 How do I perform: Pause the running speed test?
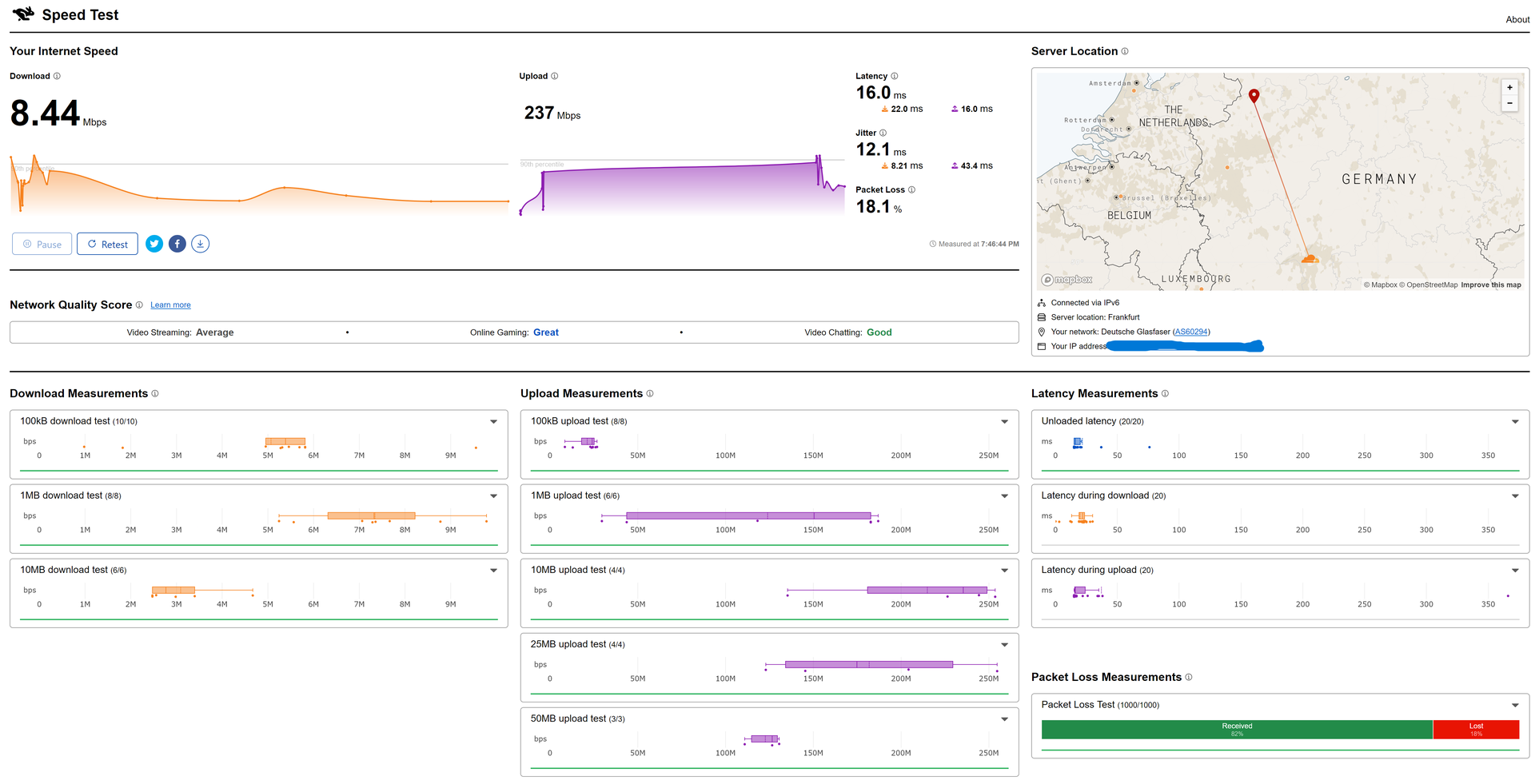click(x=42, y=244)
